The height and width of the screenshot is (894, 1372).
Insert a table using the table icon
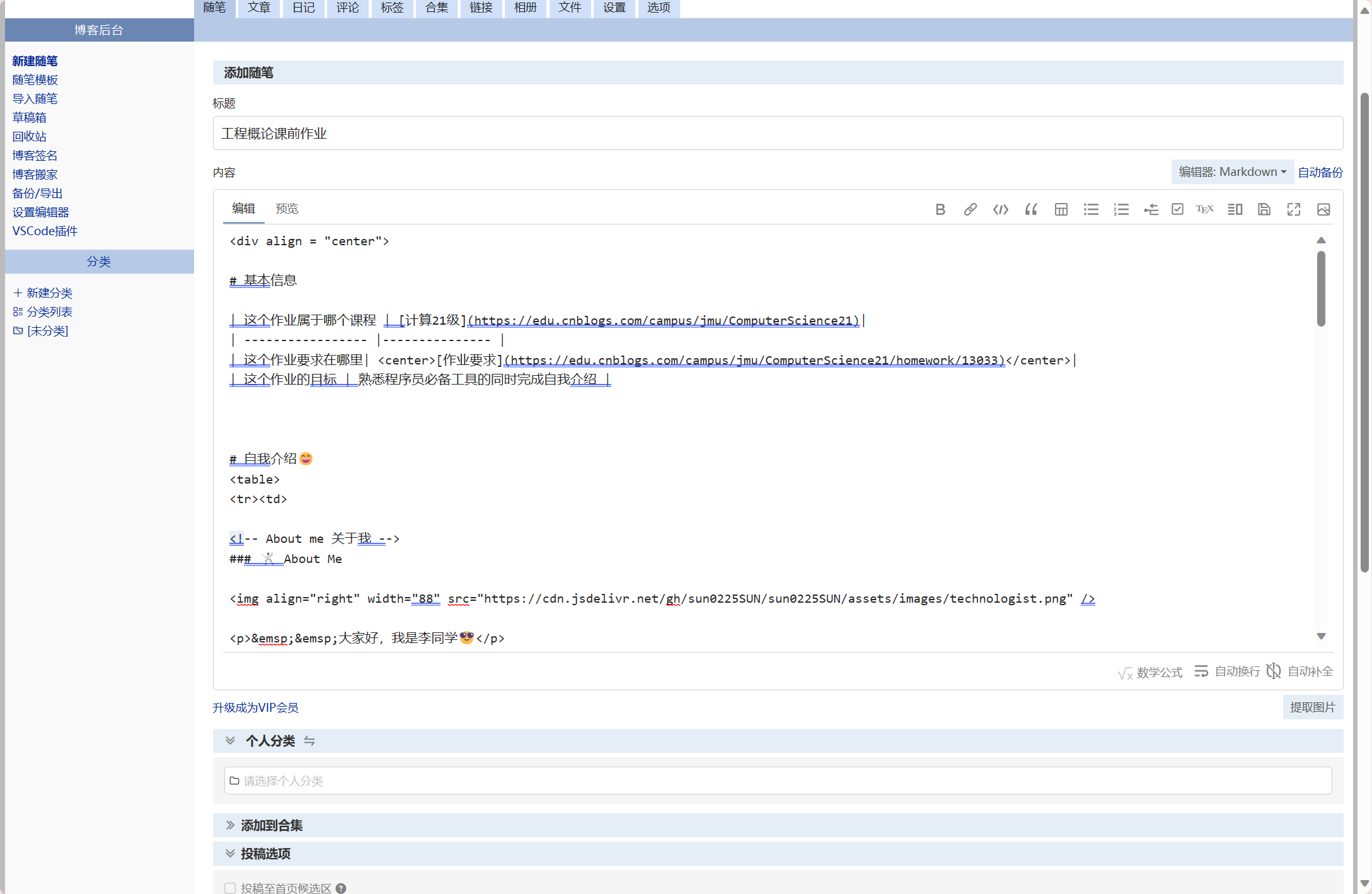pyautogui.click(x=1061, y=209)
